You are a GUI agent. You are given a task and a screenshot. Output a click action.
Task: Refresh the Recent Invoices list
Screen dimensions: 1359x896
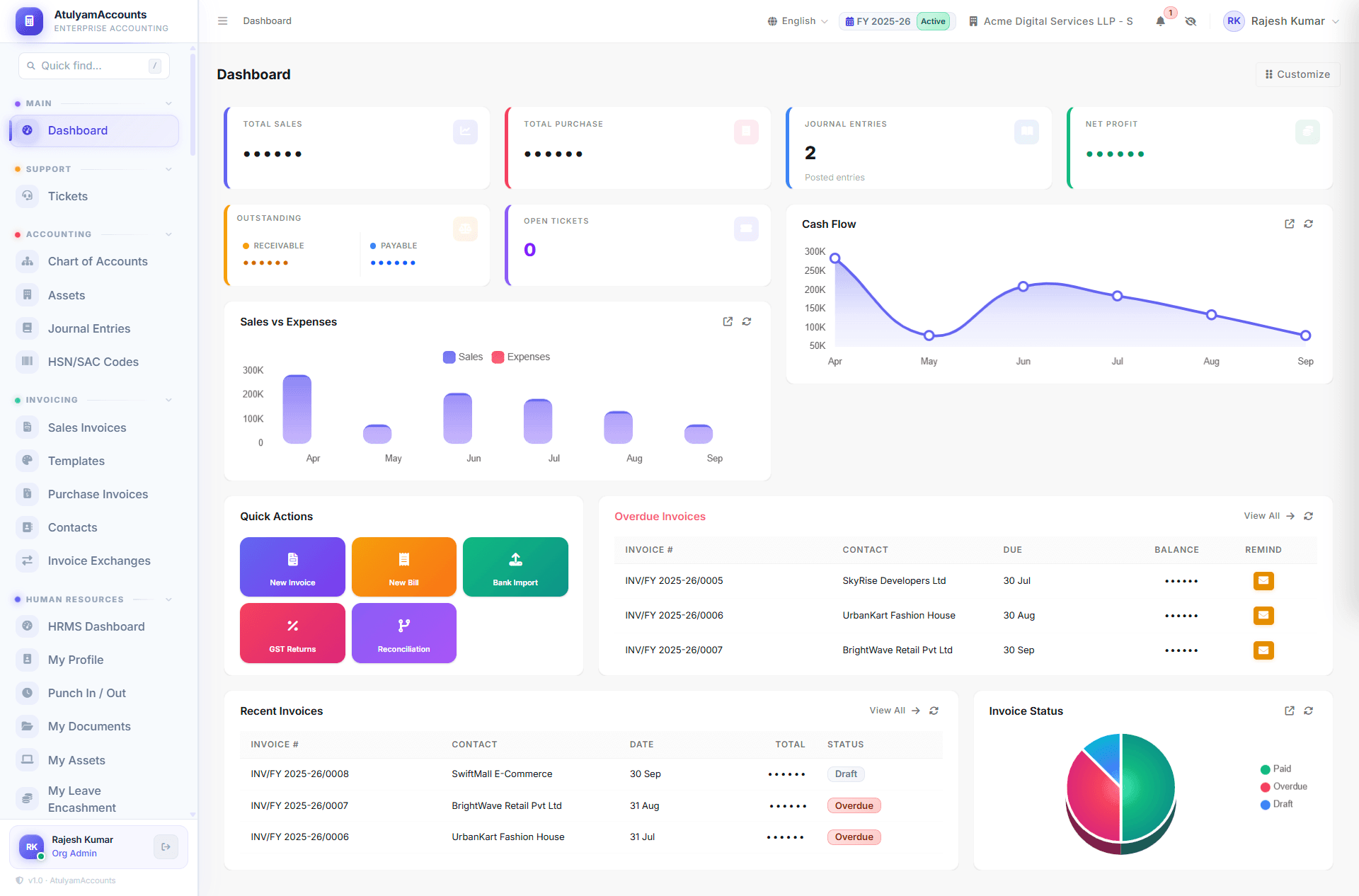[934, 711]
